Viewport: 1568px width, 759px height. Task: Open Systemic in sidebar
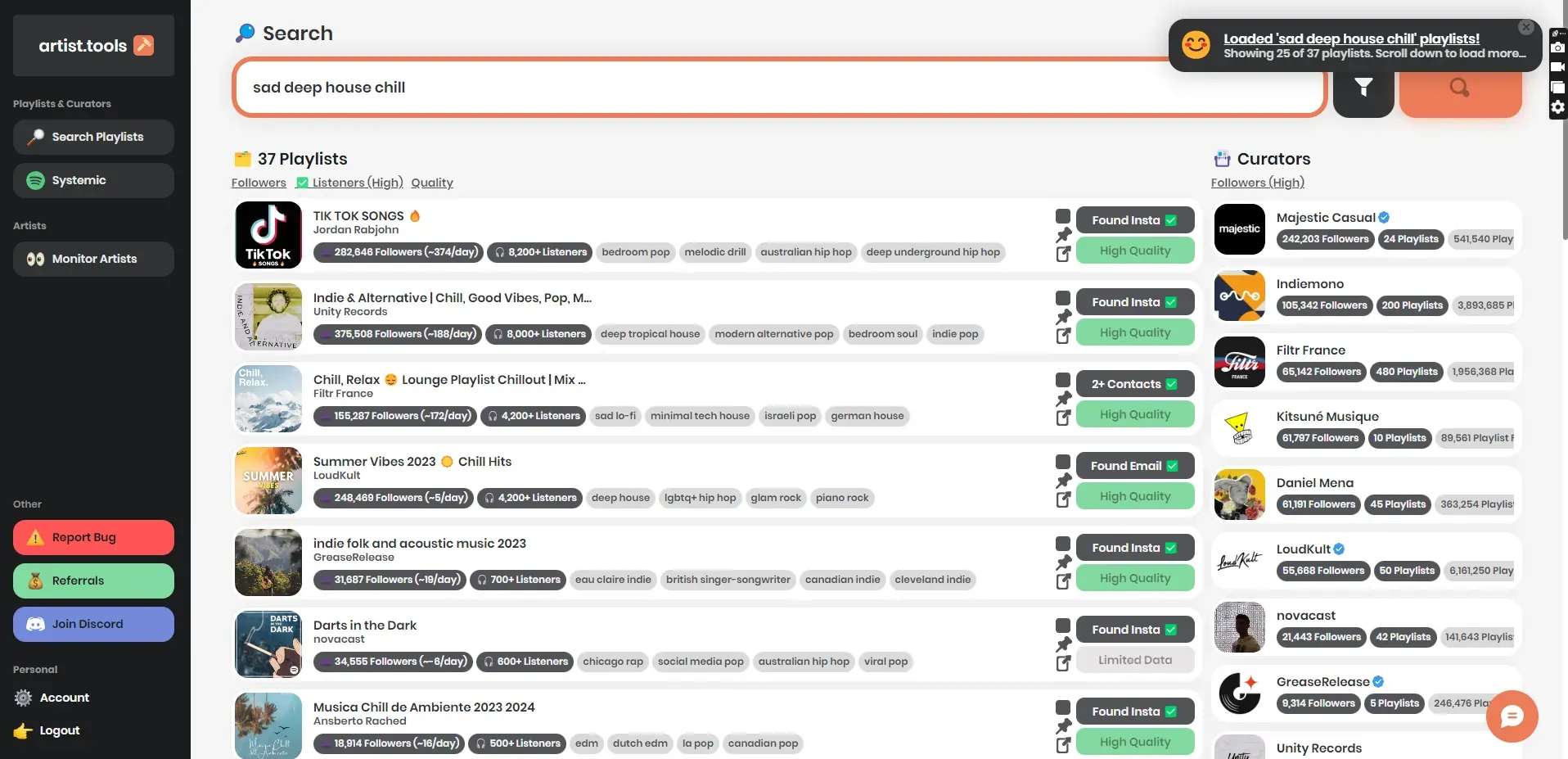point(94,180)
